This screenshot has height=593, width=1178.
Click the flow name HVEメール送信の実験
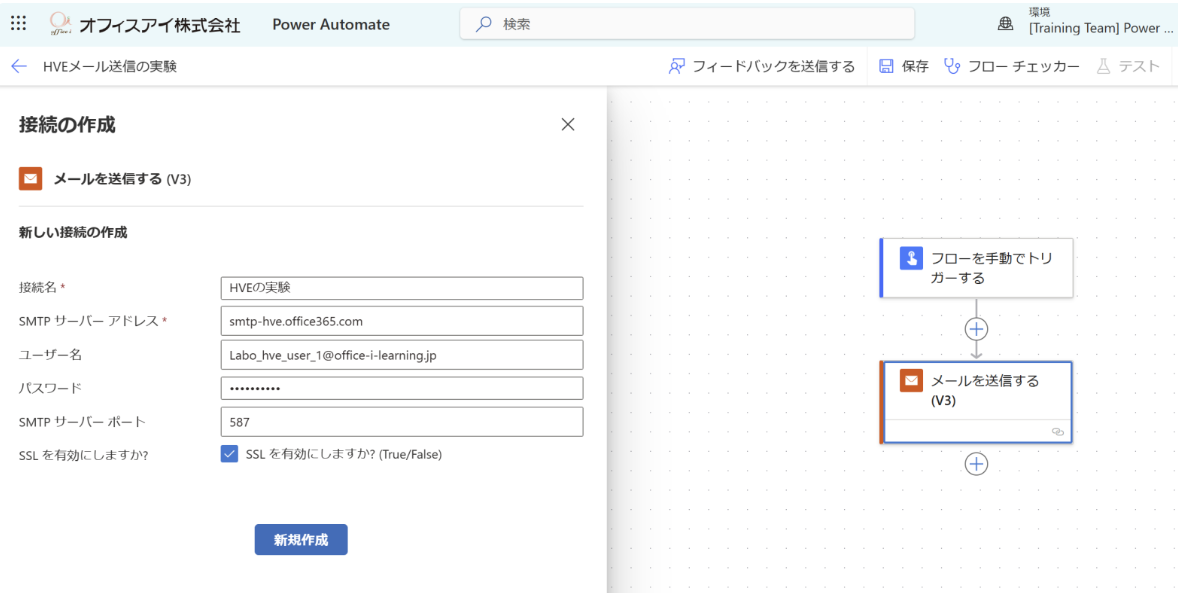click(110, 66)
